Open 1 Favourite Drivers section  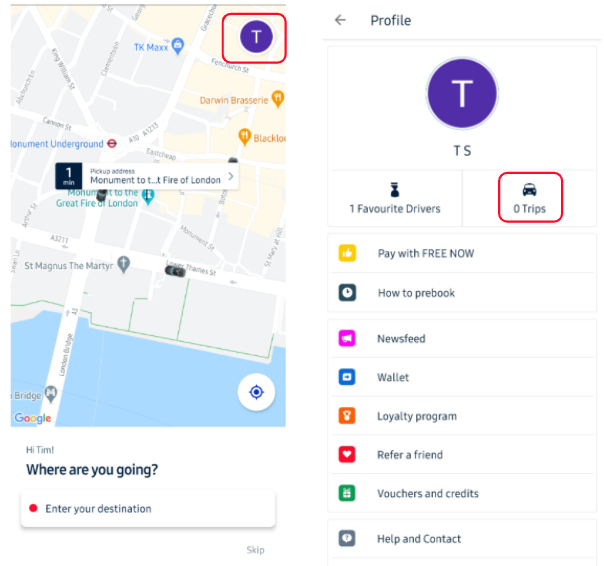pyautogui.click(x=395, y=198)
